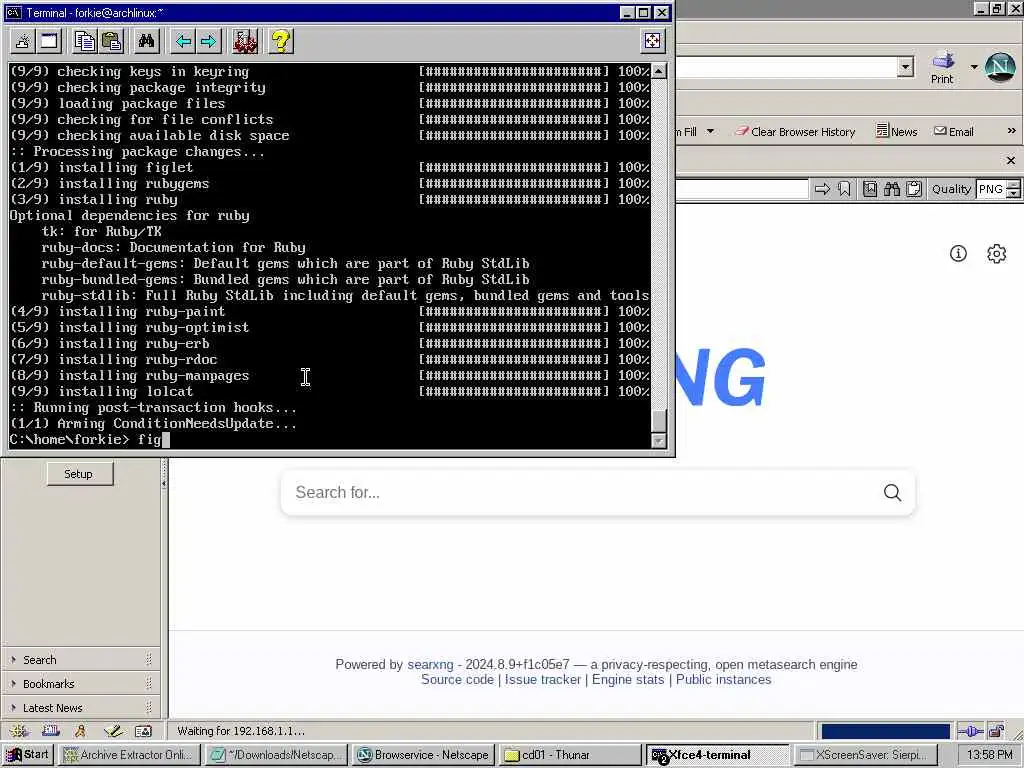Viewport: 1024px width, 768px height.
Task: Expand the Search sidebar panel
Action: (x=81, y=660)
